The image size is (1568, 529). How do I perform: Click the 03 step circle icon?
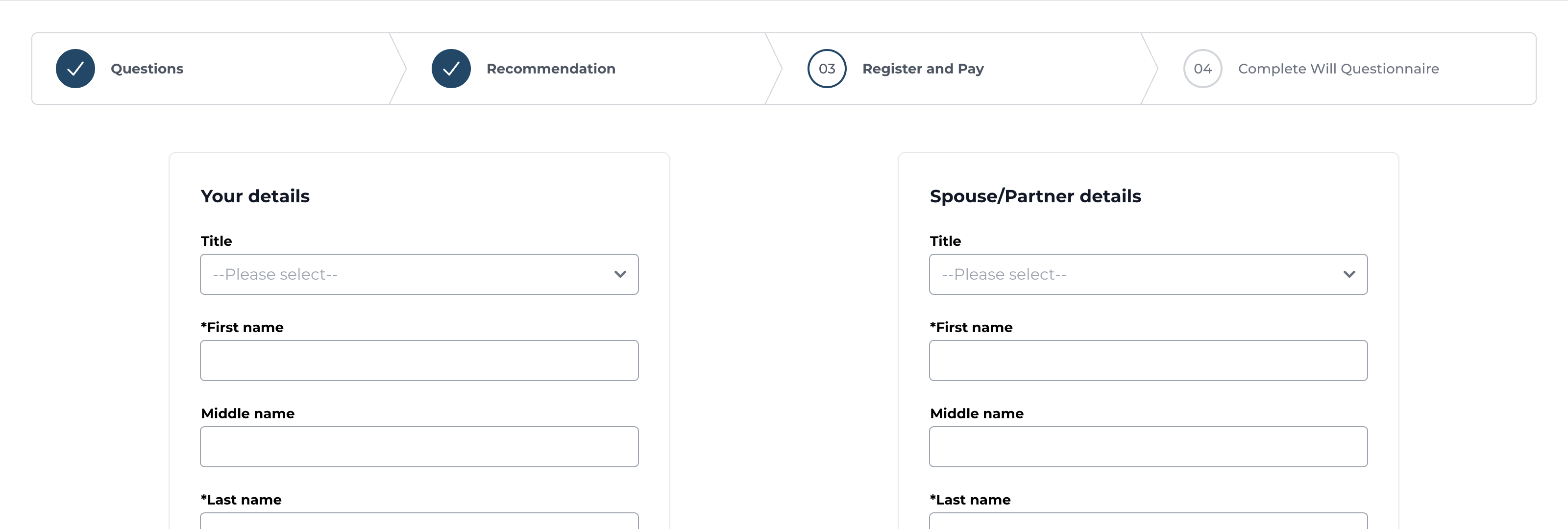pyautogui.click(x=827, y=69)
